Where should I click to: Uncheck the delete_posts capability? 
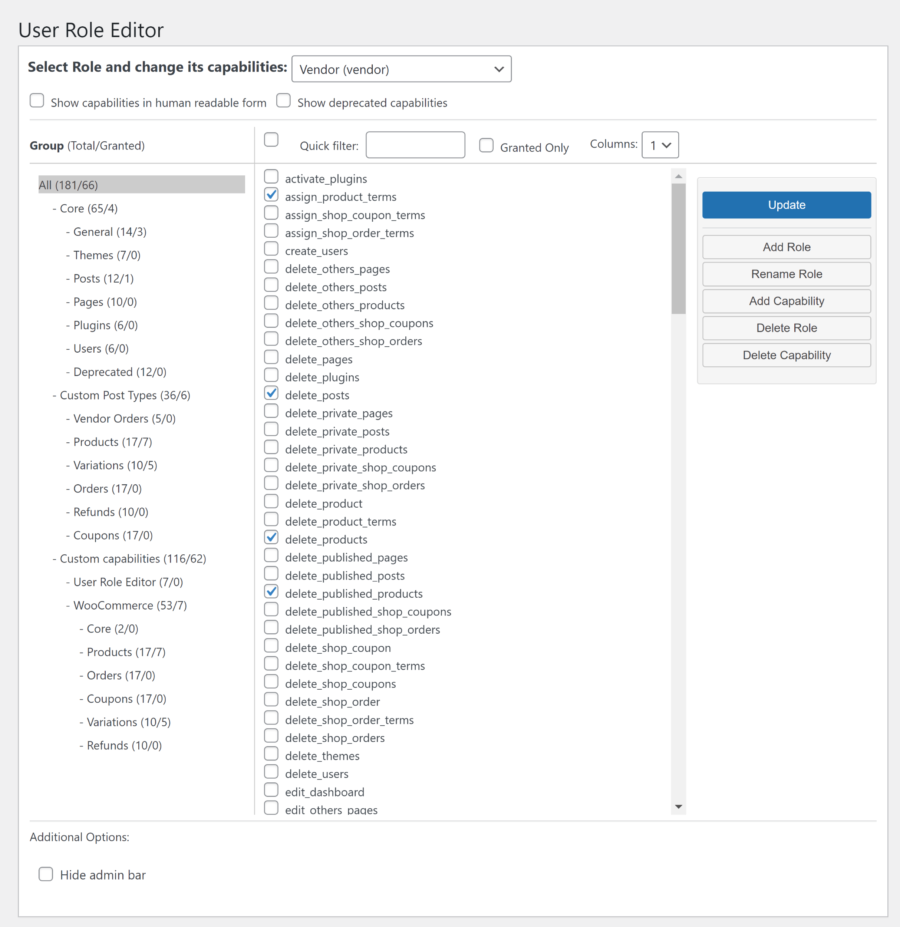pyautogui.click(x=271, y=394)
